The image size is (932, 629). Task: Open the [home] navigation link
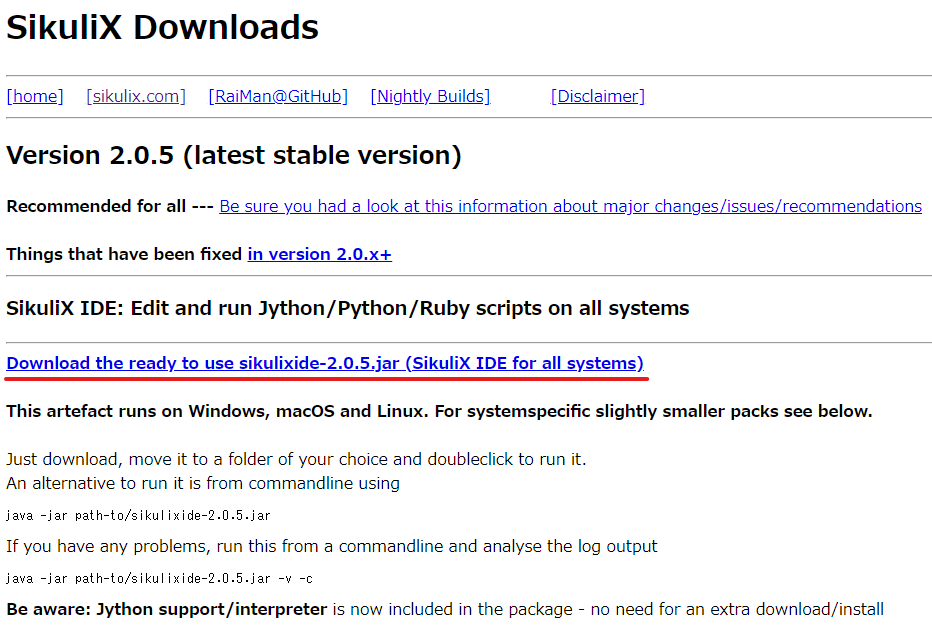tap(34, 95)
